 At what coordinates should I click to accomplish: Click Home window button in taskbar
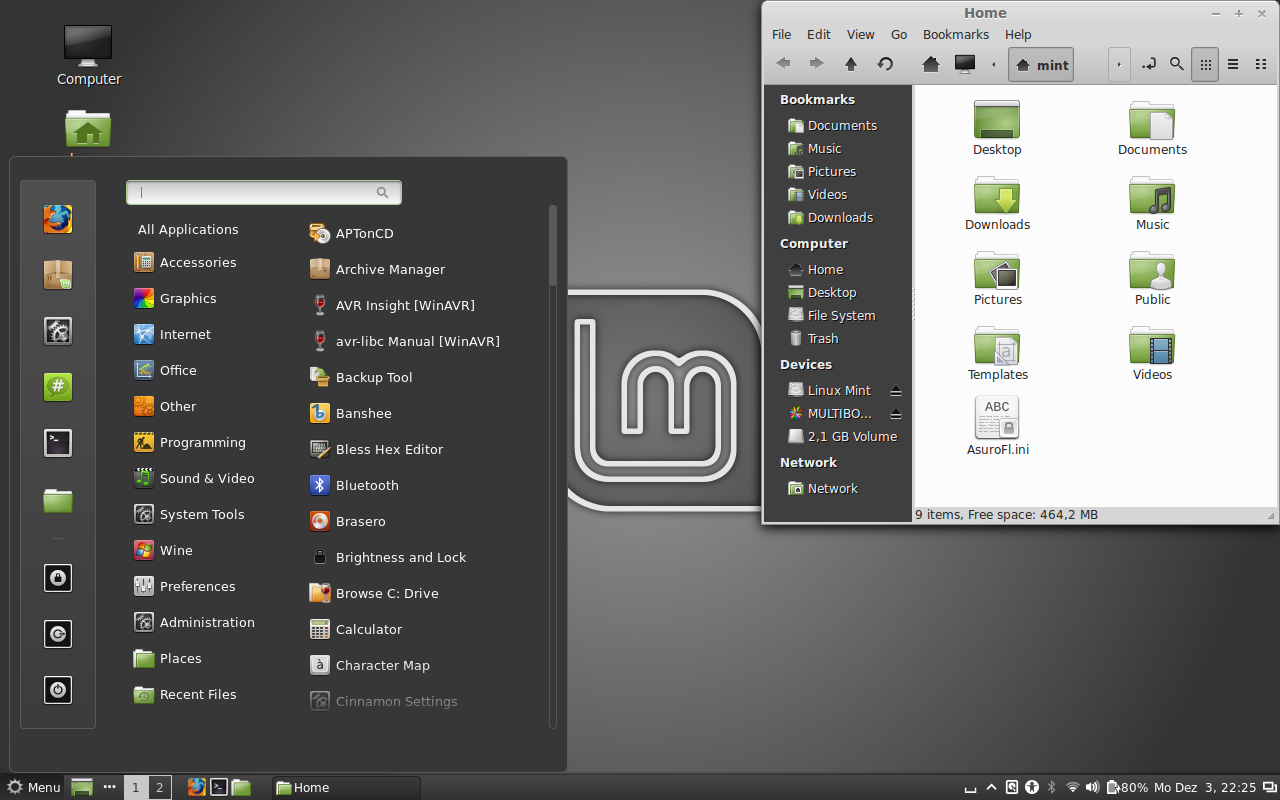pyautogui.click(x=346, y=787)
